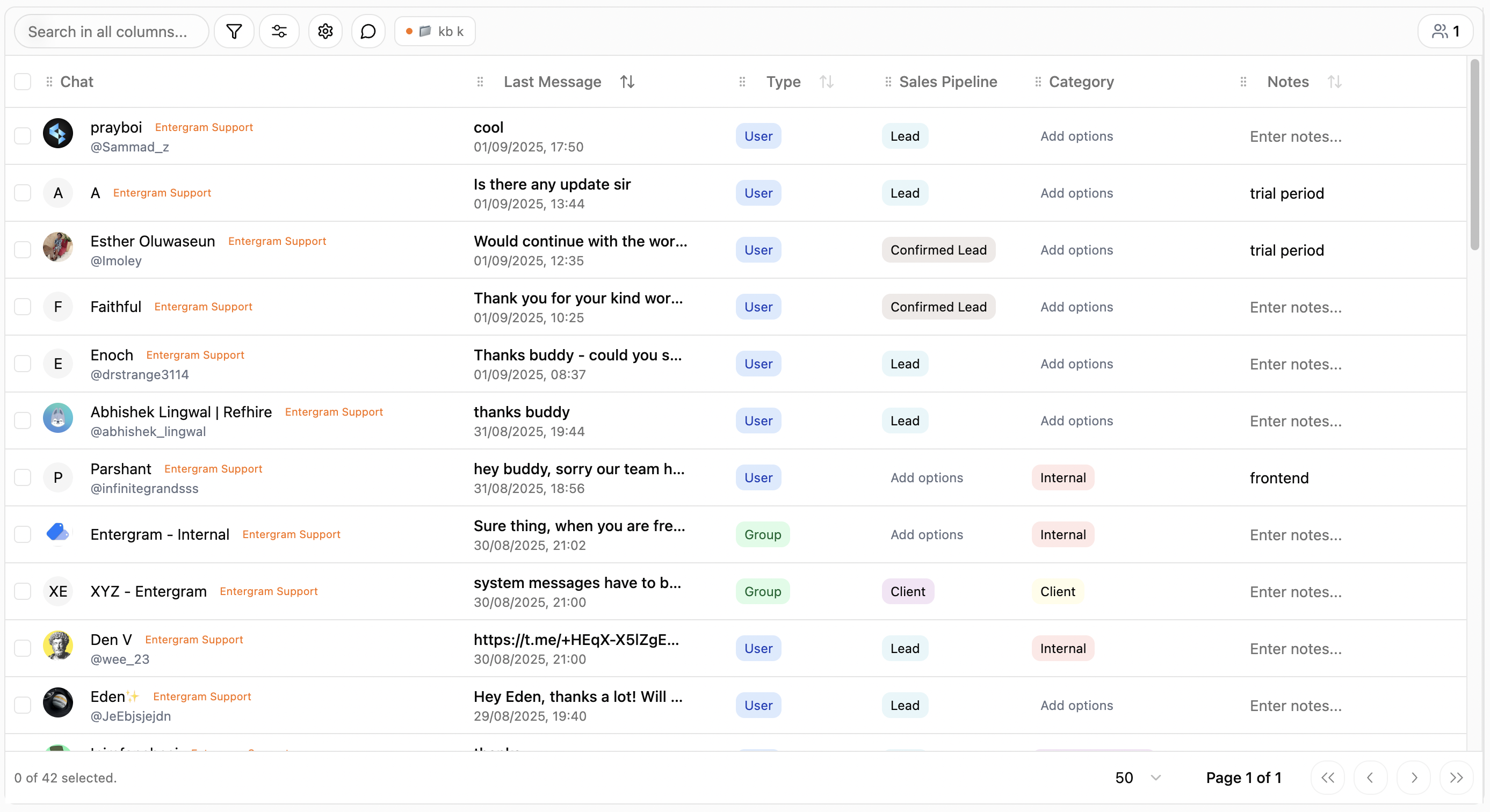Click the Type column sort arrows
The width and height of the screenshot is (1490, 812).
pos(826,82)
